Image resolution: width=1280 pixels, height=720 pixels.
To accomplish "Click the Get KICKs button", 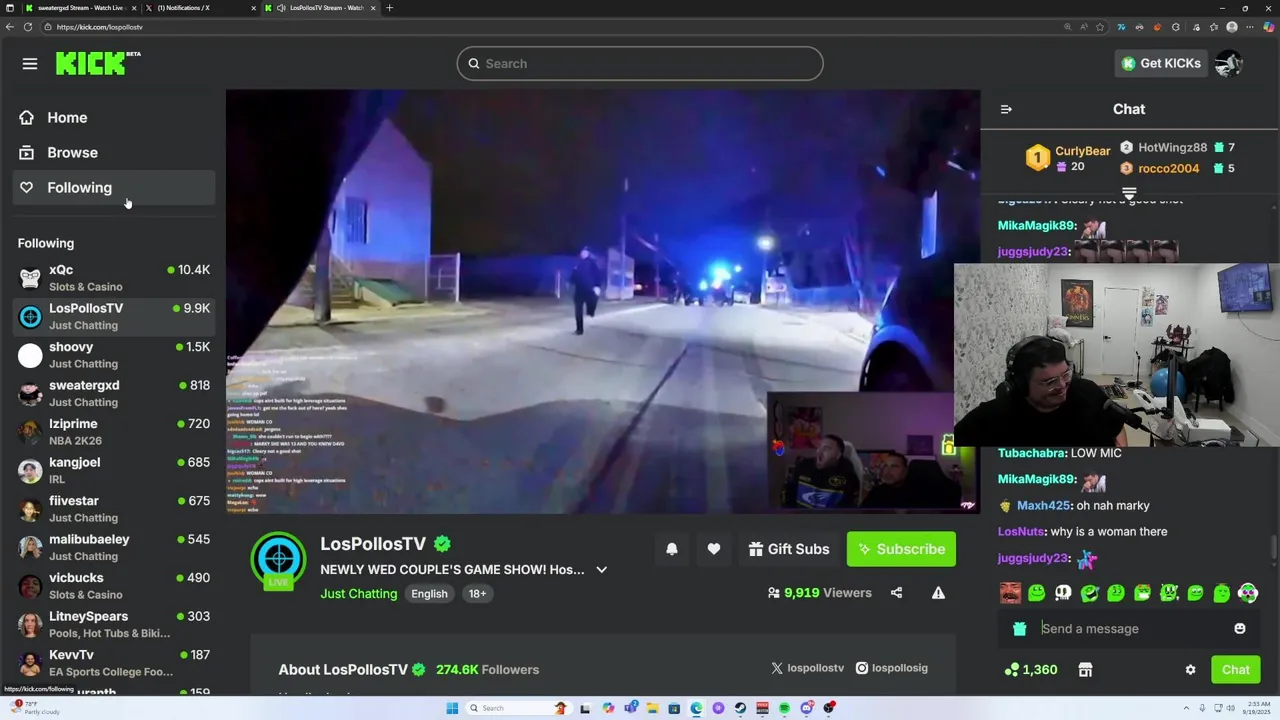I will (x=1160, y=63).
